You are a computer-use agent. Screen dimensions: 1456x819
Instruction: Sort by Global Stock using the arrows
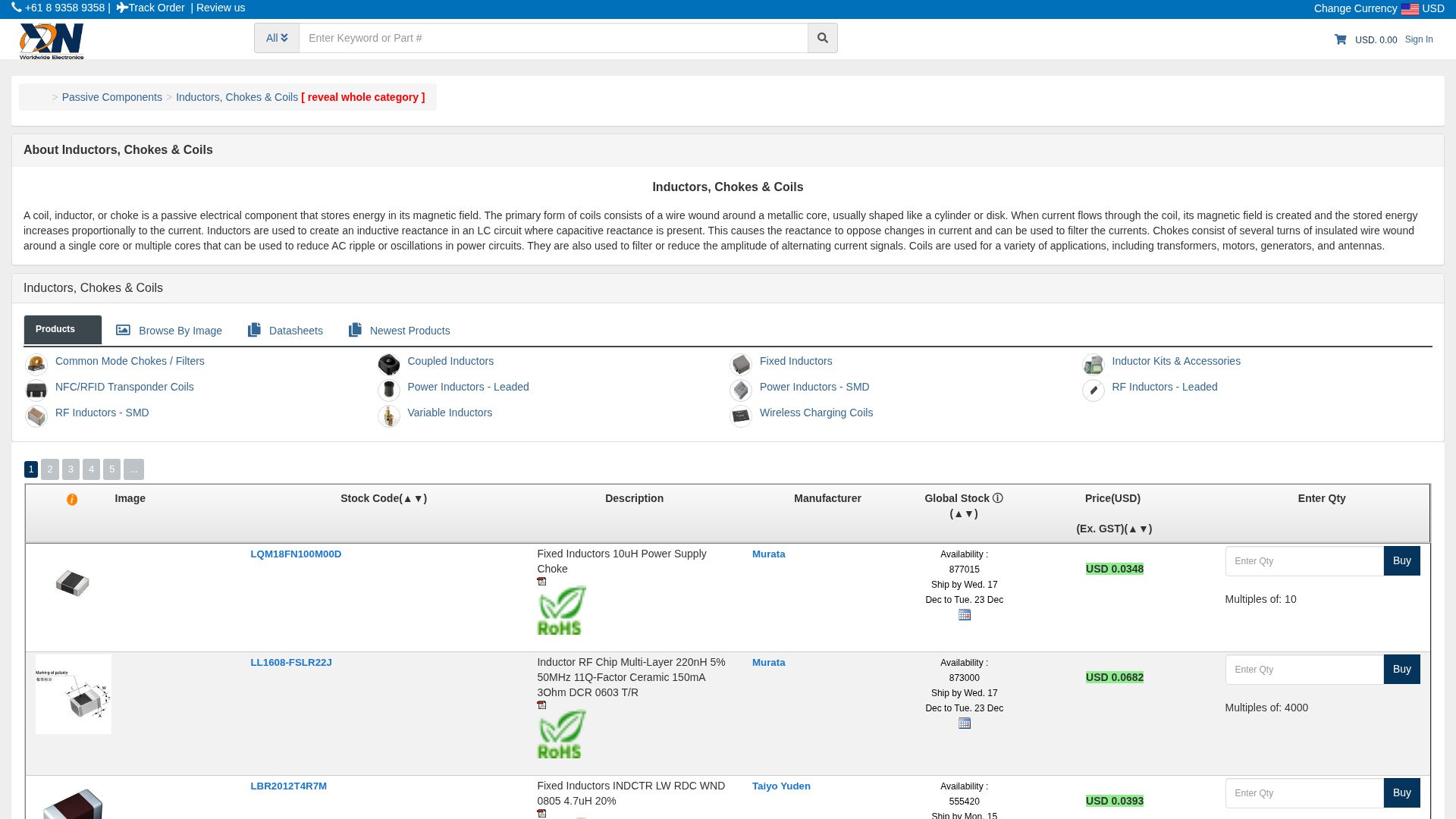964,513
